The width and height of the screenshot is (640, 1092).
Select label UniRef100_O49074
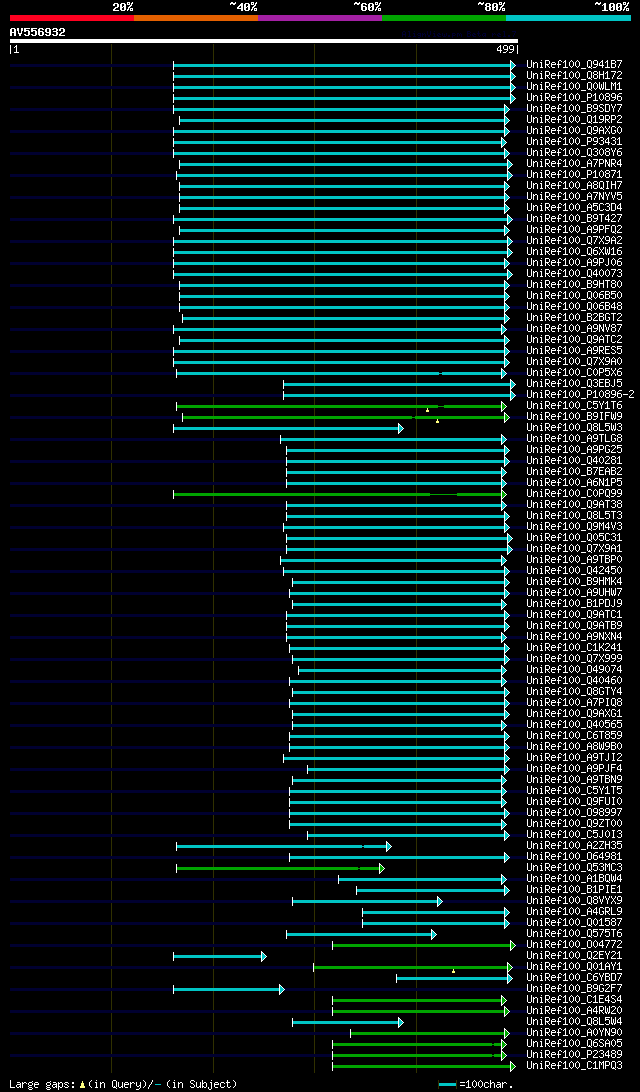pos(575,670)
